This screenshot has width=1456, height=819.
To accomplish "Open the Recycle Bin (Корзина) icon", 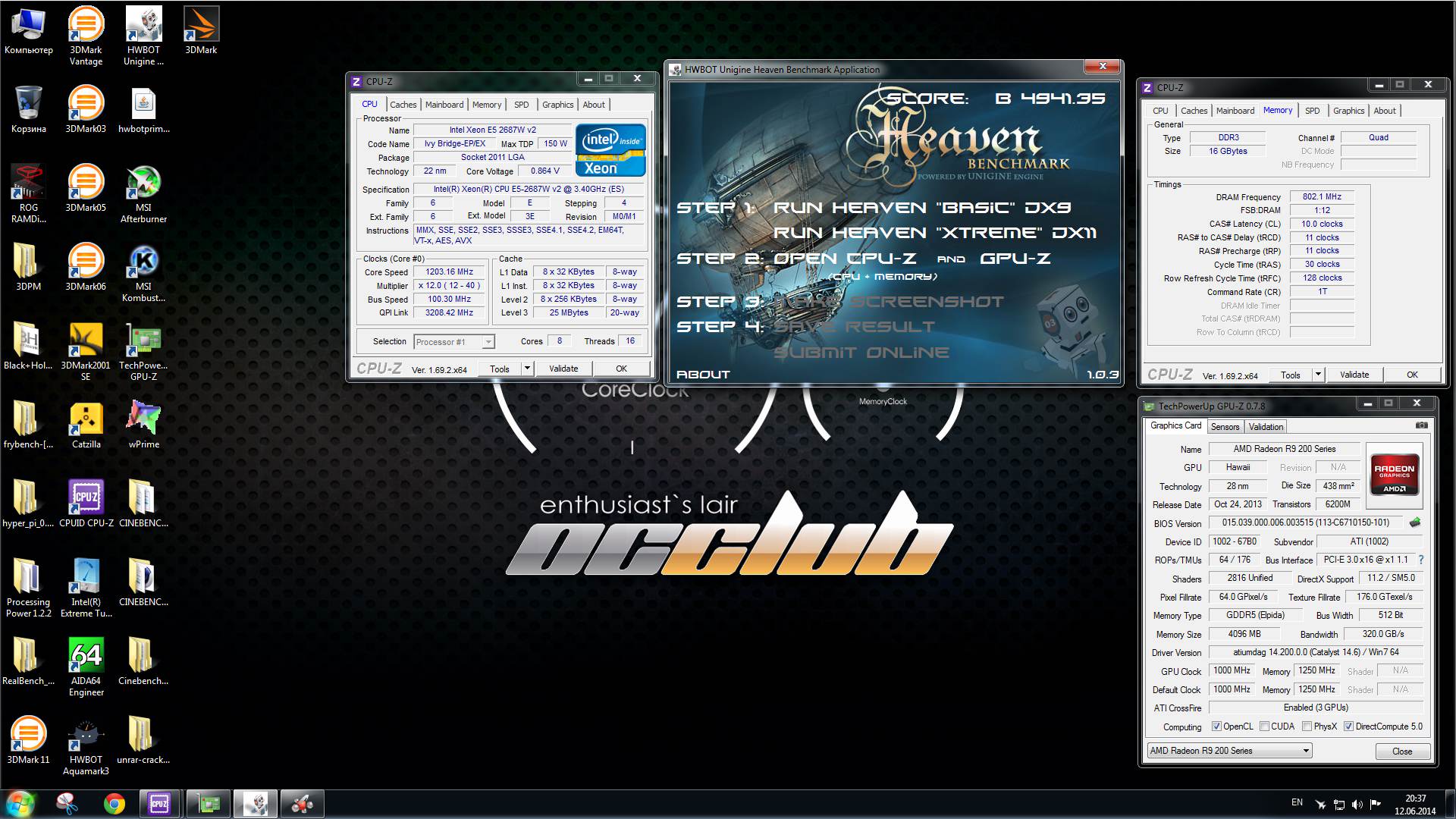I will [29, 109].
